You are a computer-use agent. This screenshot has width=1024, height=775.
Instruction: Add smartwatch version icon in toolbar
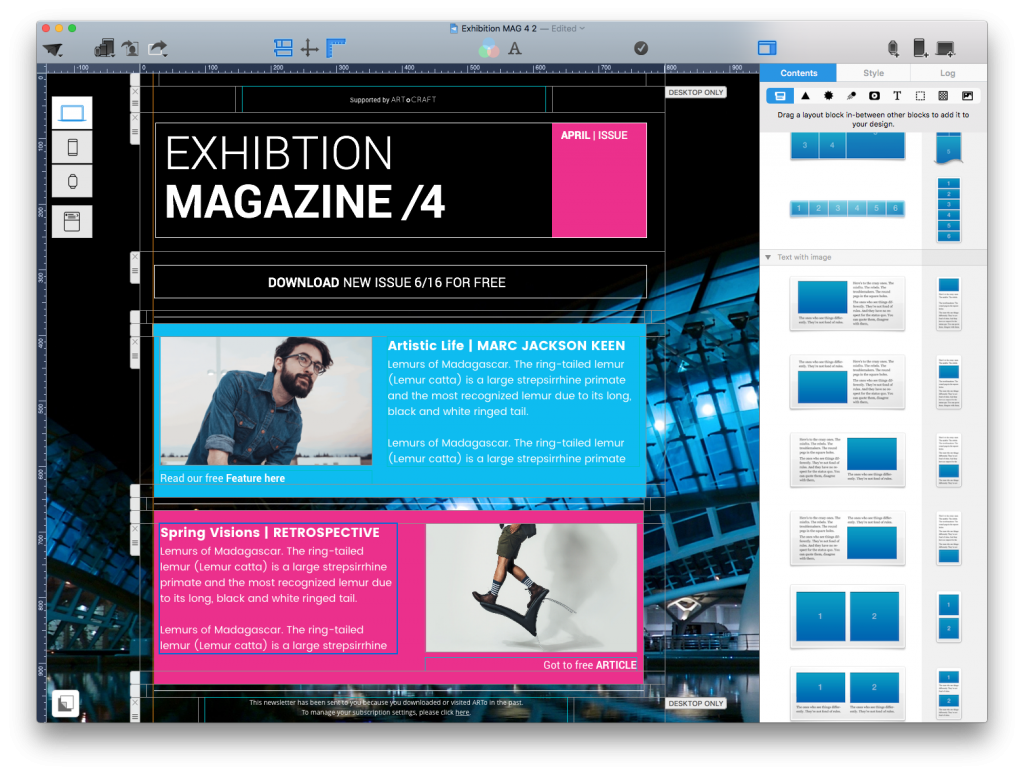[x=893, y=48]
